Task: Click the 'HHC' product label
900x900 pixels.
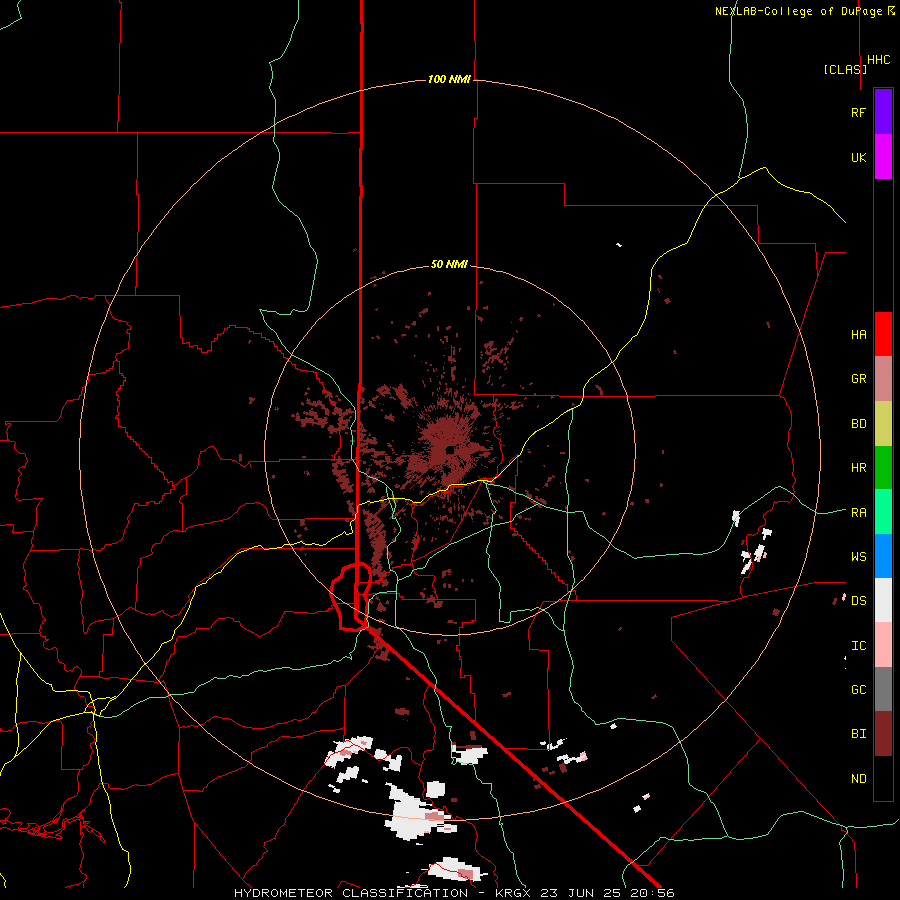Action: 879,60
